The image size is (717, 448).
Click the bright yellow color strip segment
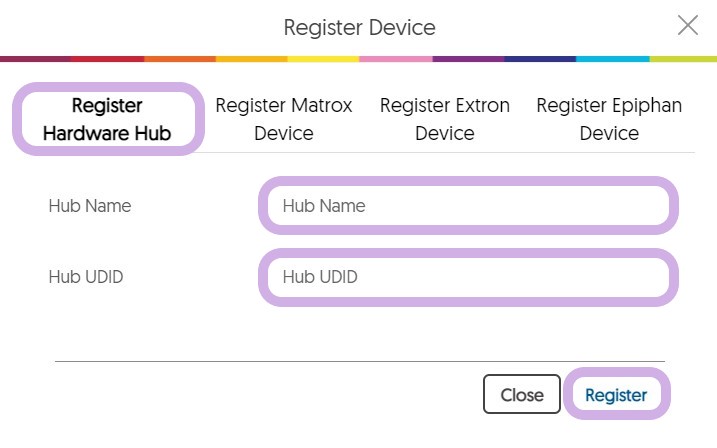point(323,59)
